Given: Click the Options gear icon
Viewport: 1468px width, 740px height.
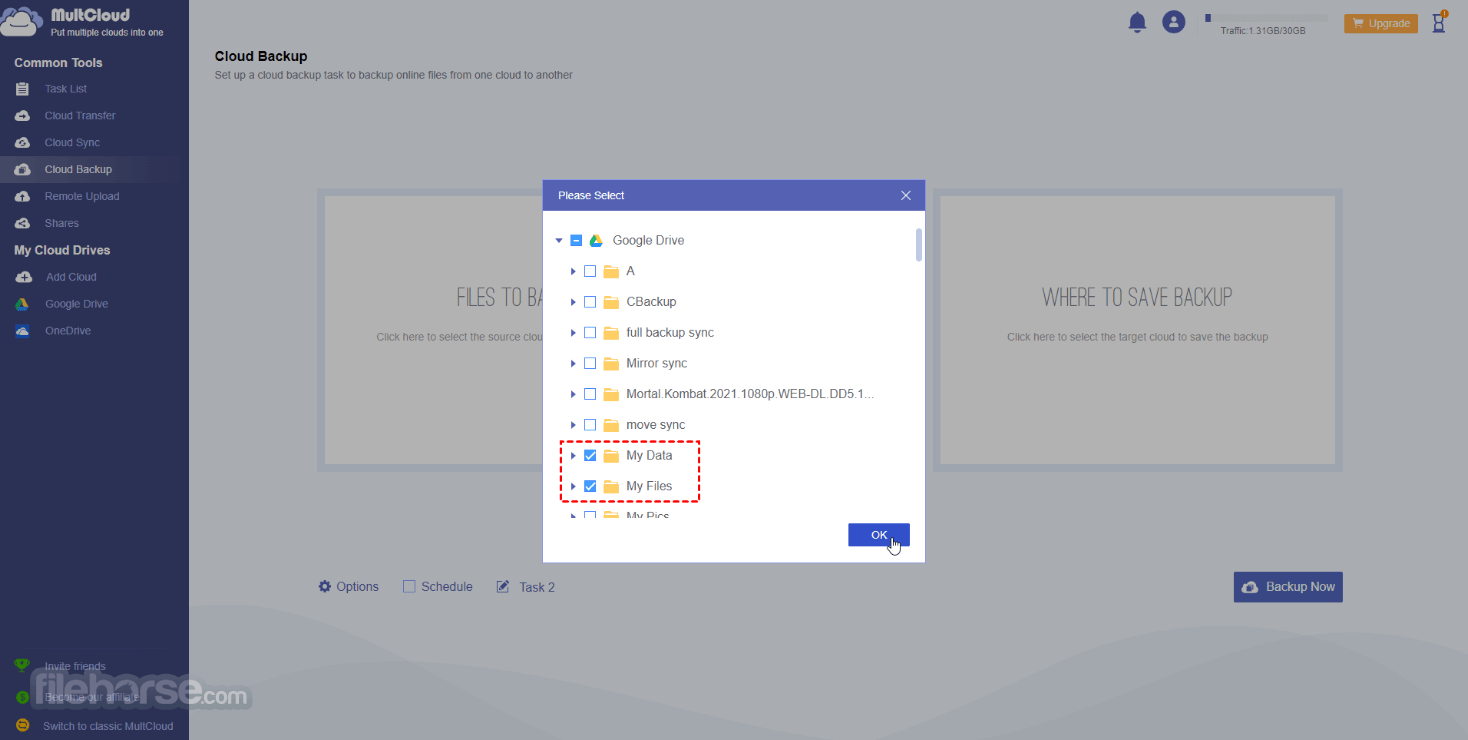Looking at the screenshot, I should coord(325,587).
